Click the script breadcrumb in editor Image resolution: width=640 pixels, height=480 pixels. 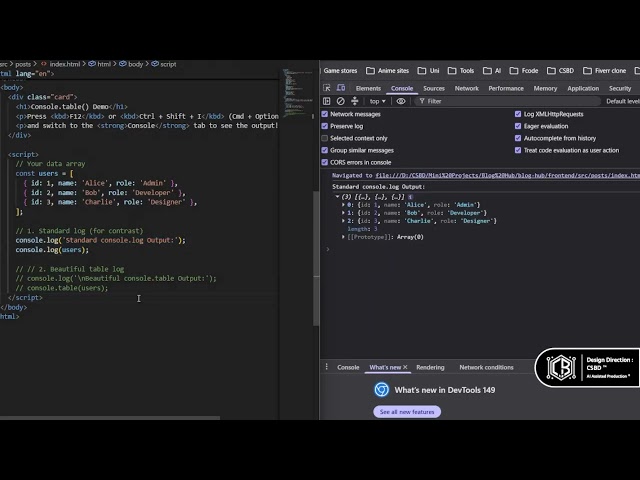(x=164, y=64)
